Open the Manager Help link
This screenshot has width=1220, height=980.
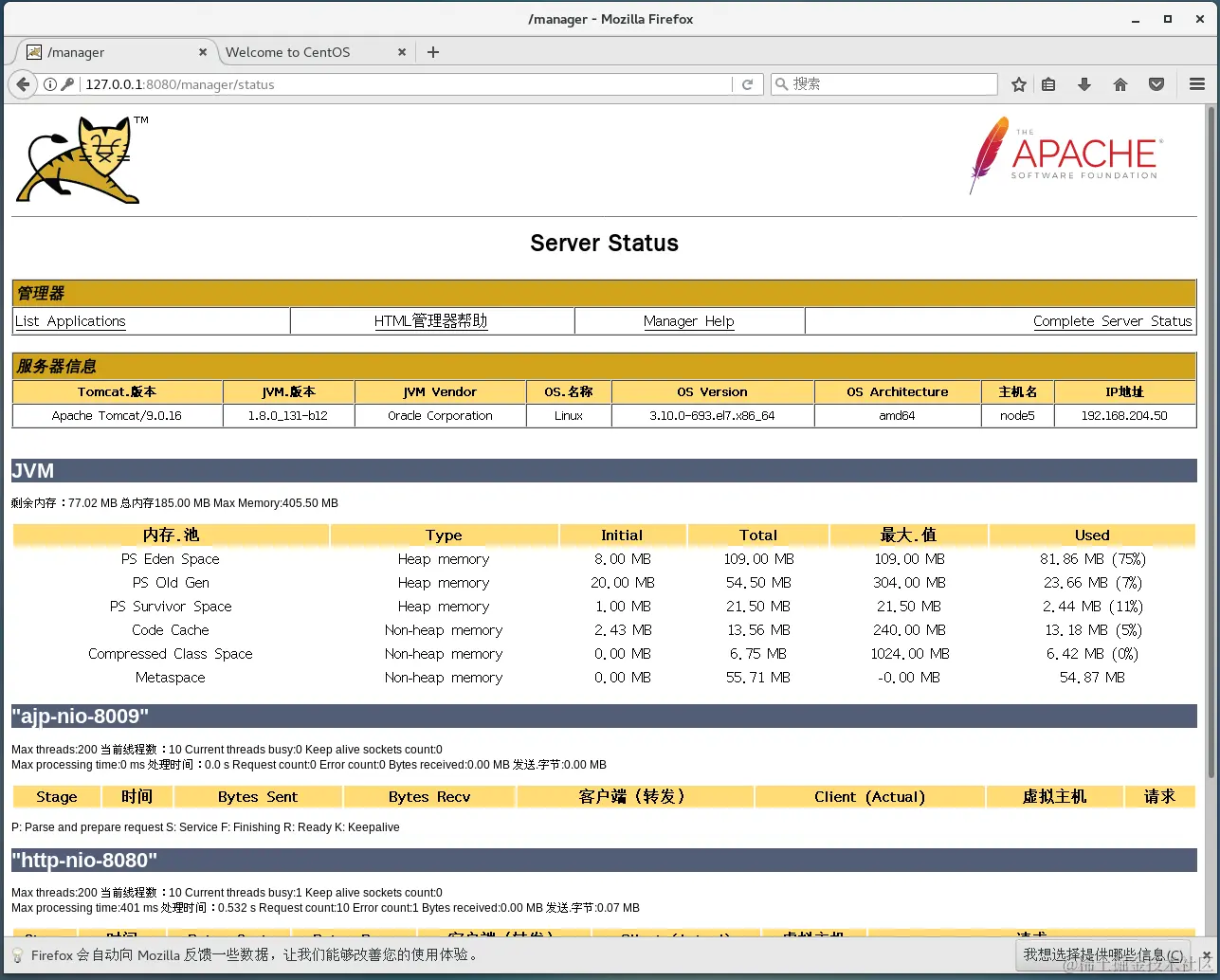pyautogui.click(x=689, y=321)
